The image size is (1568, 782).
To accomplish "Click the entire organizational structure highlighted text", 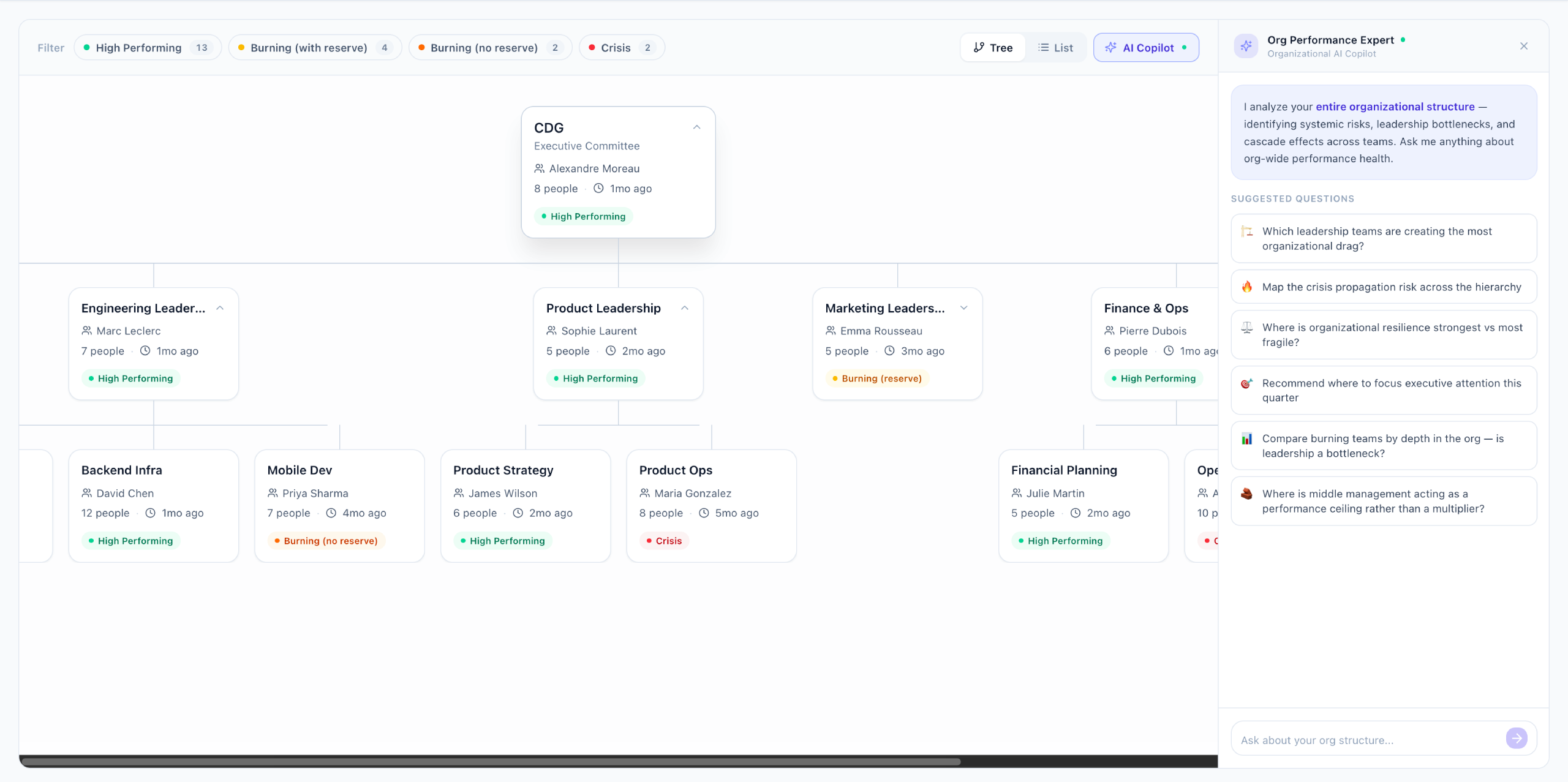I will pyautogui.click(x=1395, y=107).
